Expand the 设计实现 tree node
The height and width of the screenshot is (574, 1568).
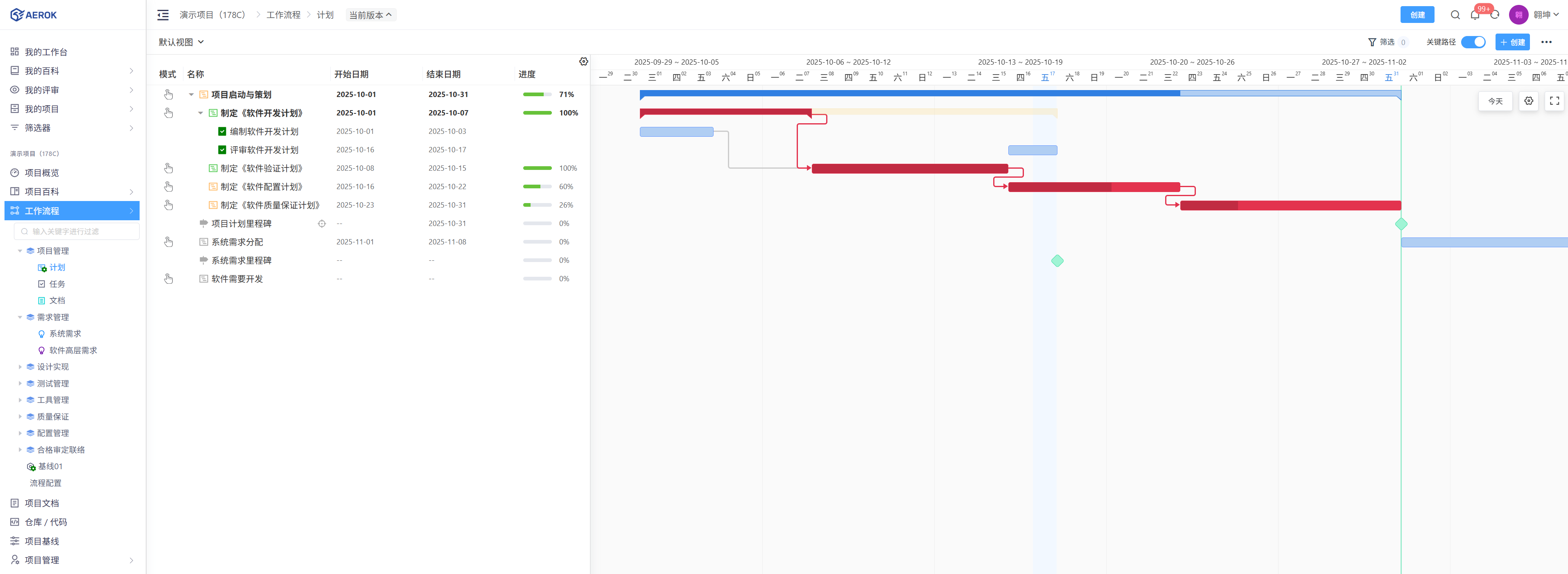(x=20, y=366)
